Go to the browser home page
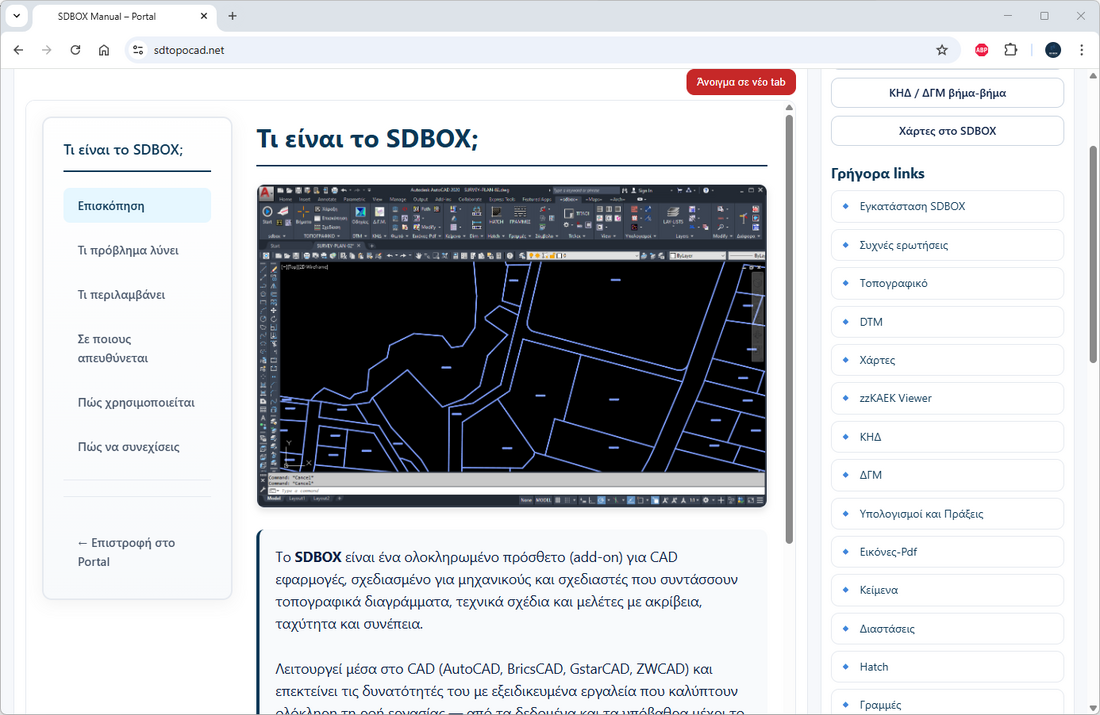Screen dimensions: 1100x715 click(104, 50)
